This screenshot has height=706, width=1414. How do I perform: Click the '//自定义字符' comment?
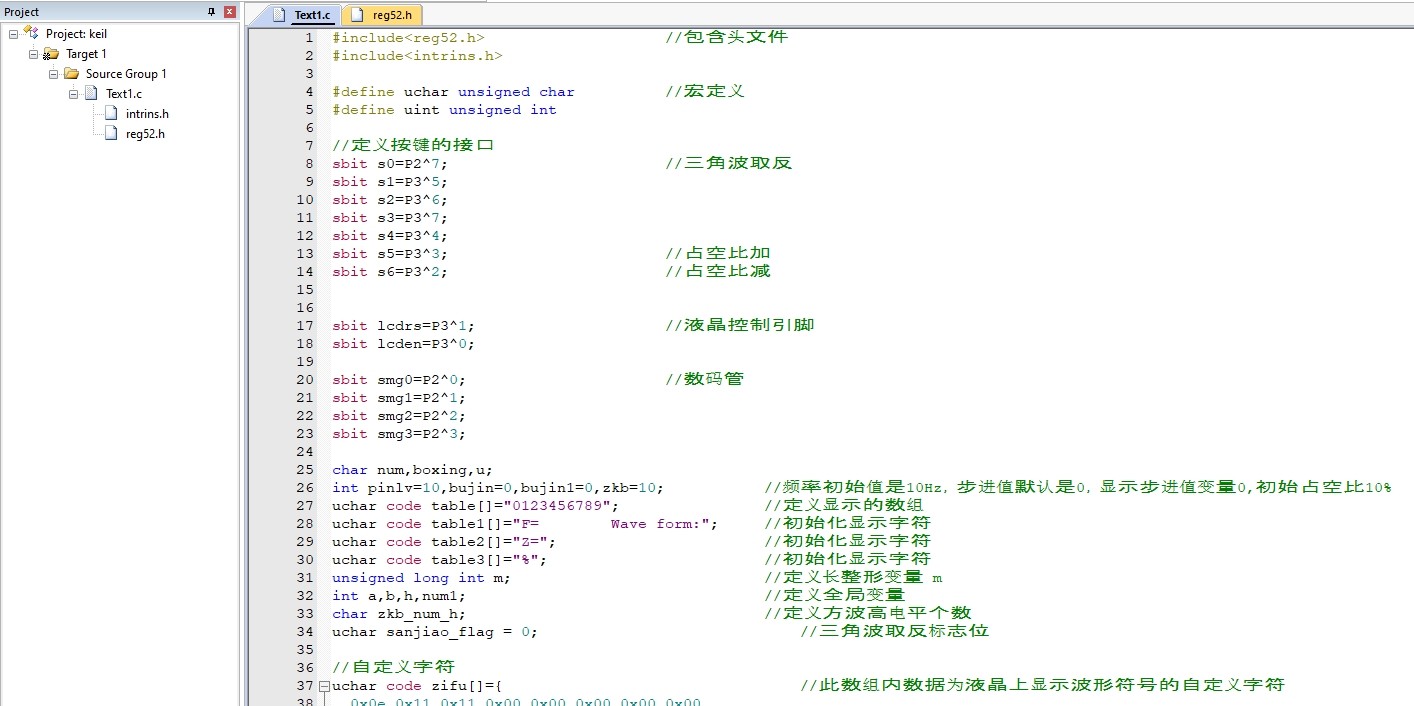coord(394,668)
